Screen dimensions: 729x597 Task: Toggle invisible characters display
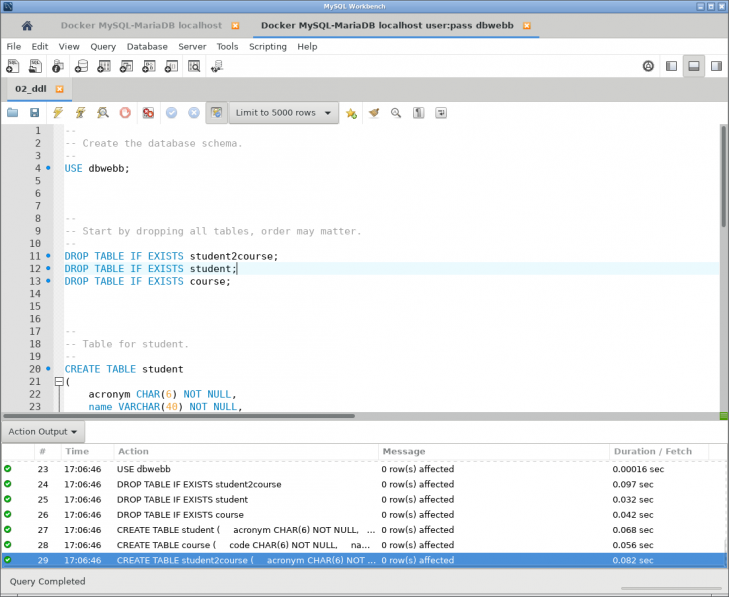tap(418, 113)
